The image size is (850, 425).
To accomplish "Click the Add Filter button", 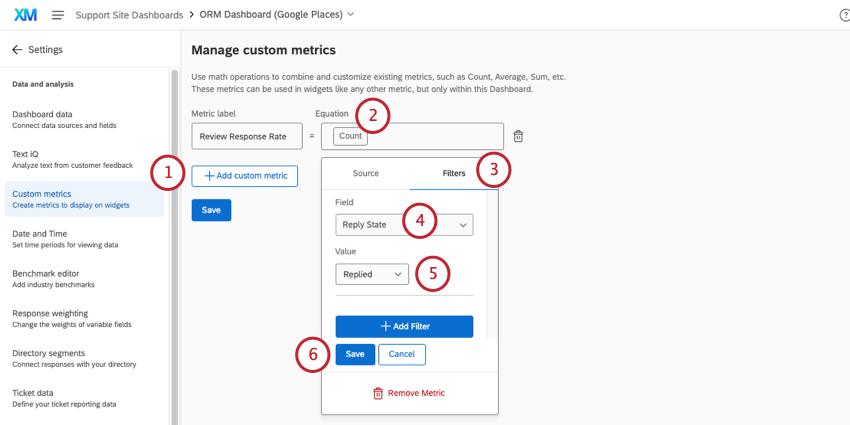I will click(404, 327).
